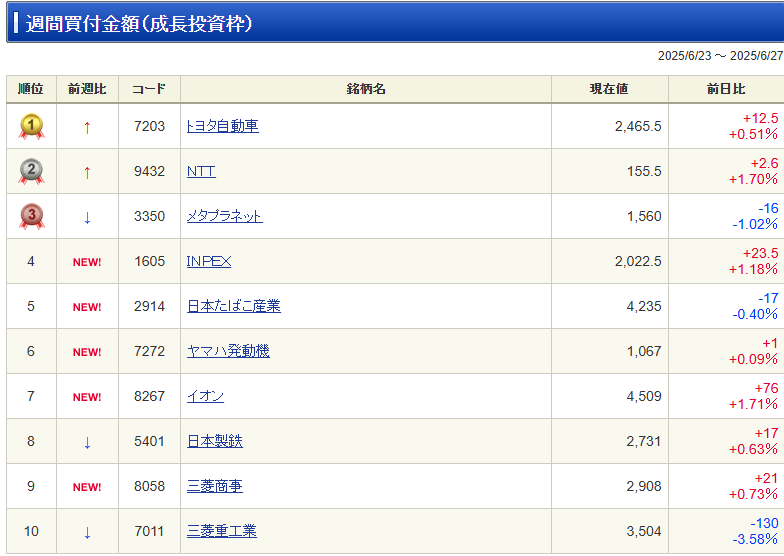Click the -1.02% change value
Viewport: 784px width, 556px height.
(755, 224)
